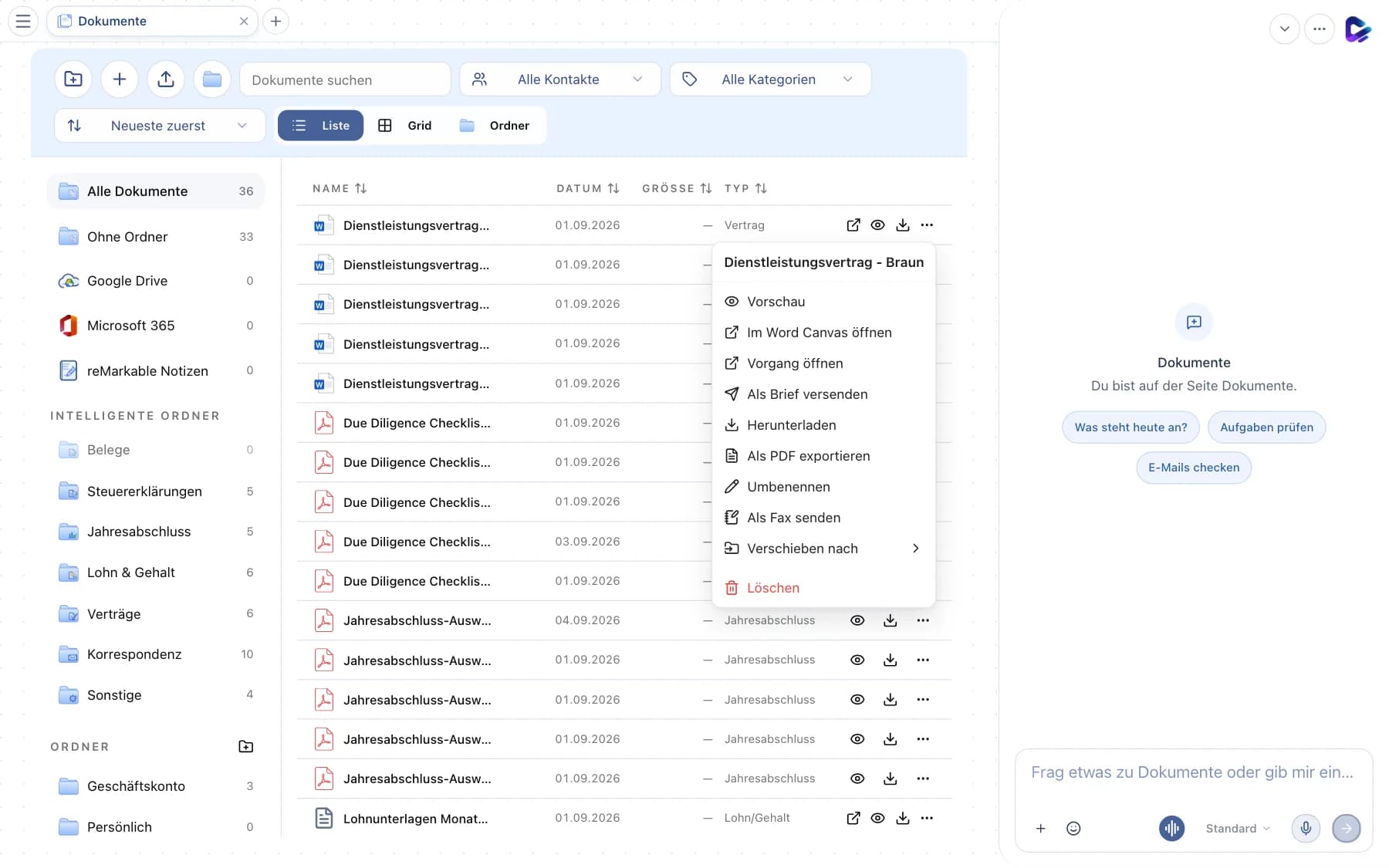Choose Umbenennen in context menu
Screen dimensions: 1389x868
tap(823, 487)
